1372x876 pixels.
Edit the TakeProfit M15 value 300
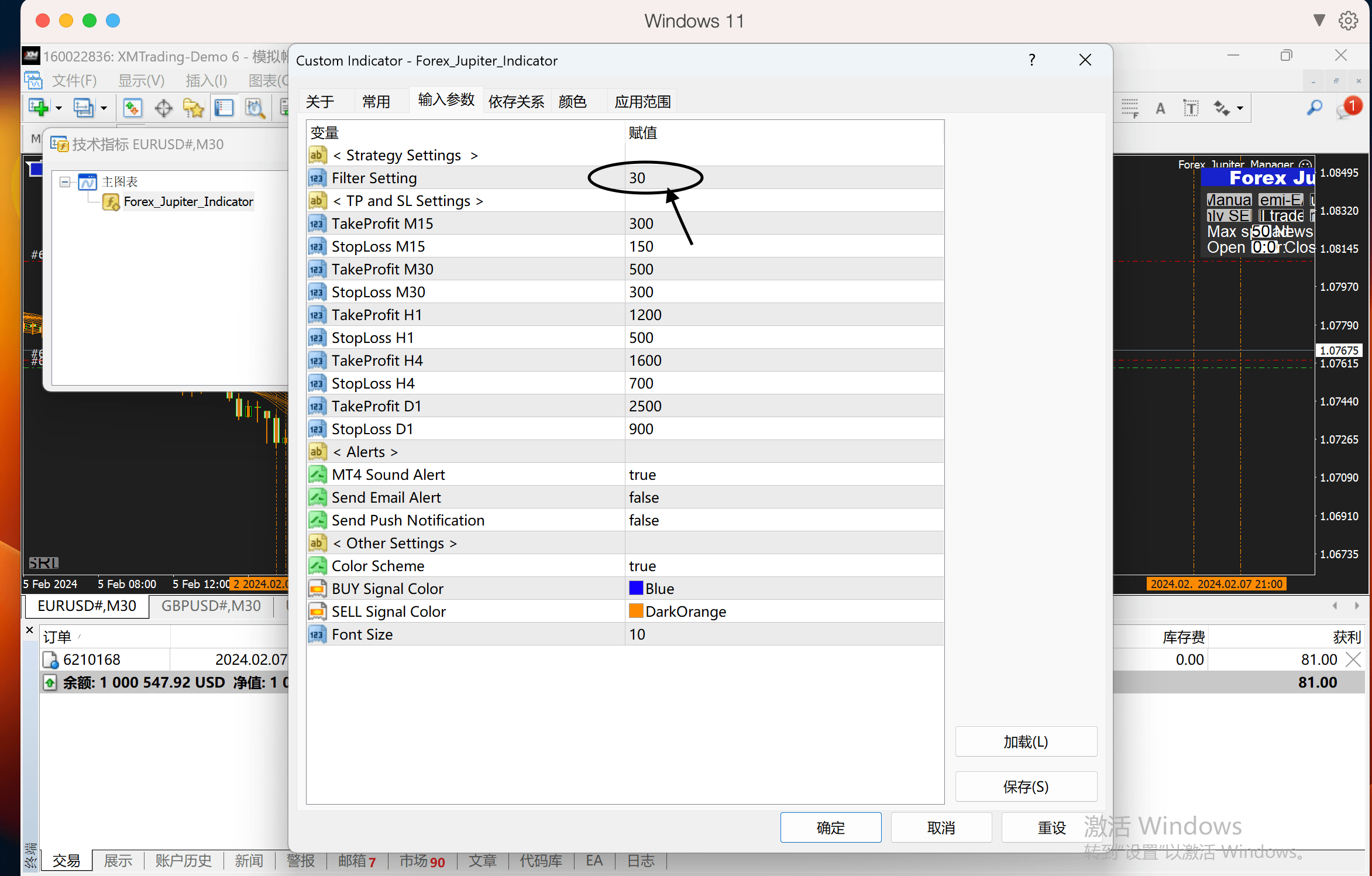784,224
